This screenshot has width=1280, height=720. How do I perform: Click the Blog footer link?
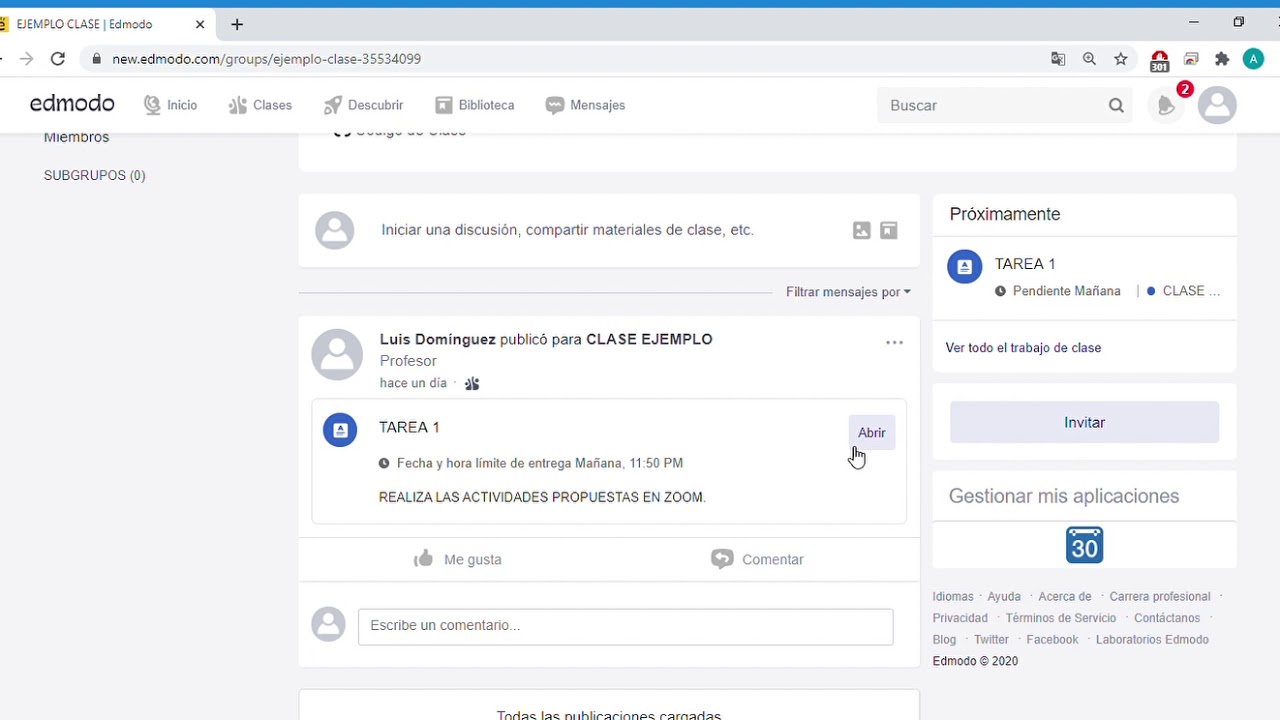point(944,640)
